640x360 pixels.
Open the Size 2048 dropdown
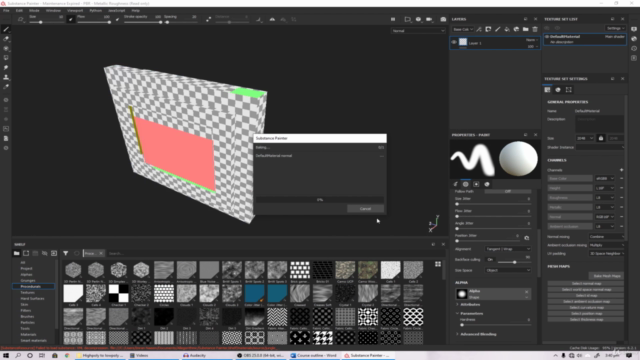tap(585, 138)
